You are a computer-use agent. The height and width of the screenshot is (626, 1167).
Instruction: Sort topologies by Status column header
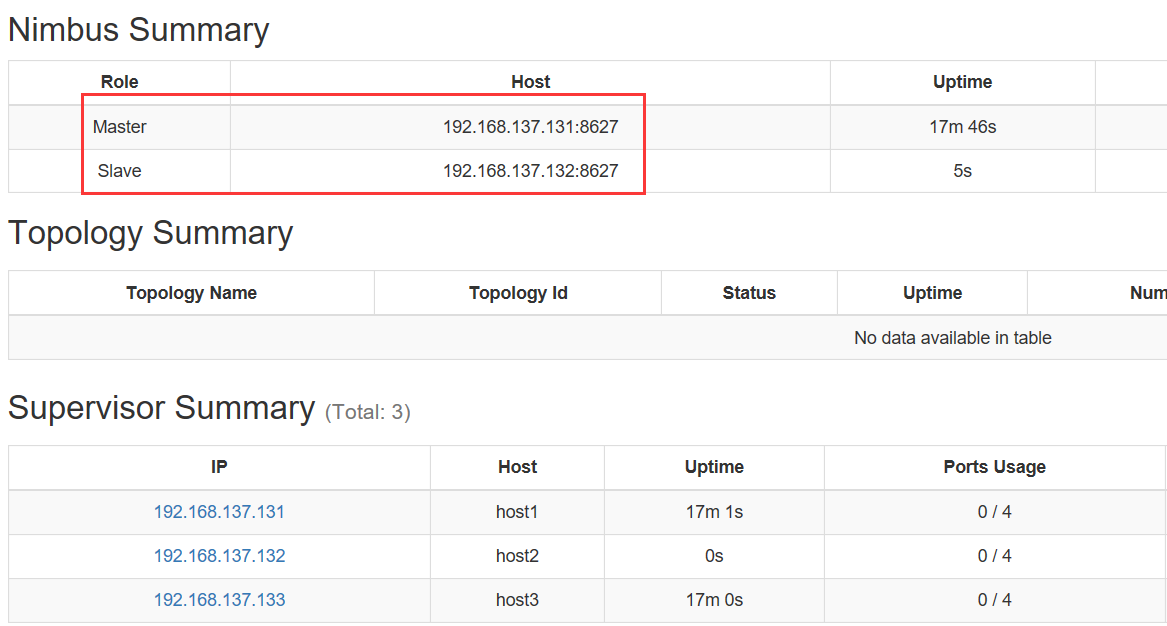749,293
